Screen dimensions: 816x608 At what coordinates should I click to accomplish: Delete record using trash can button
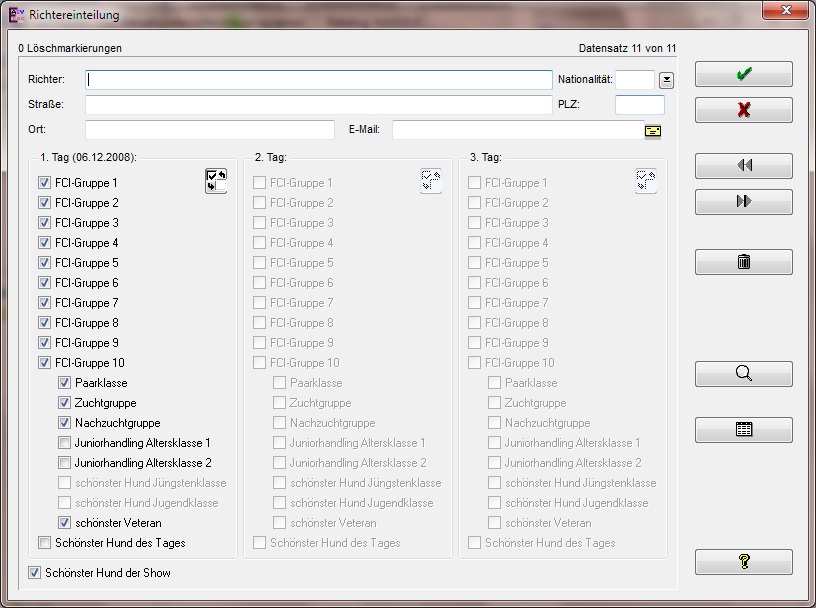tap(744, 261)
